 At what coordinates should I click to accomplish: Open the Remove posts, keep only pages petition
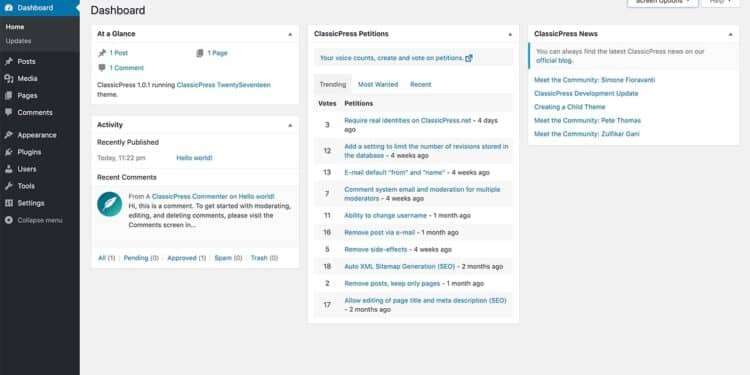click(x=392, y=284)
